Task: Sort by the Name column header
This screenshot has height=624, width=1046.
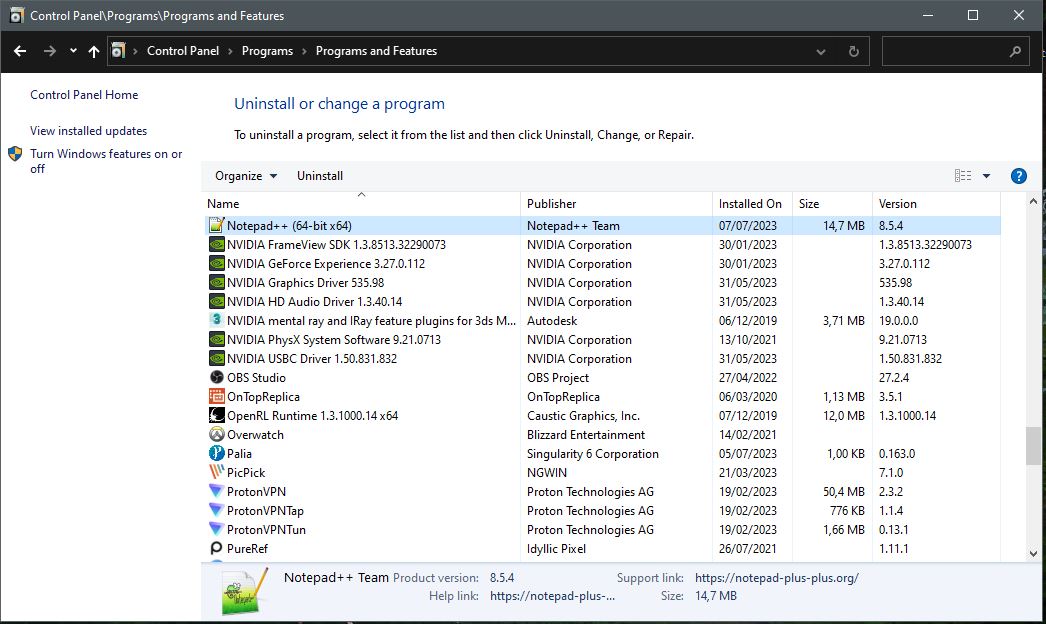Action: [x=361, y=204]
